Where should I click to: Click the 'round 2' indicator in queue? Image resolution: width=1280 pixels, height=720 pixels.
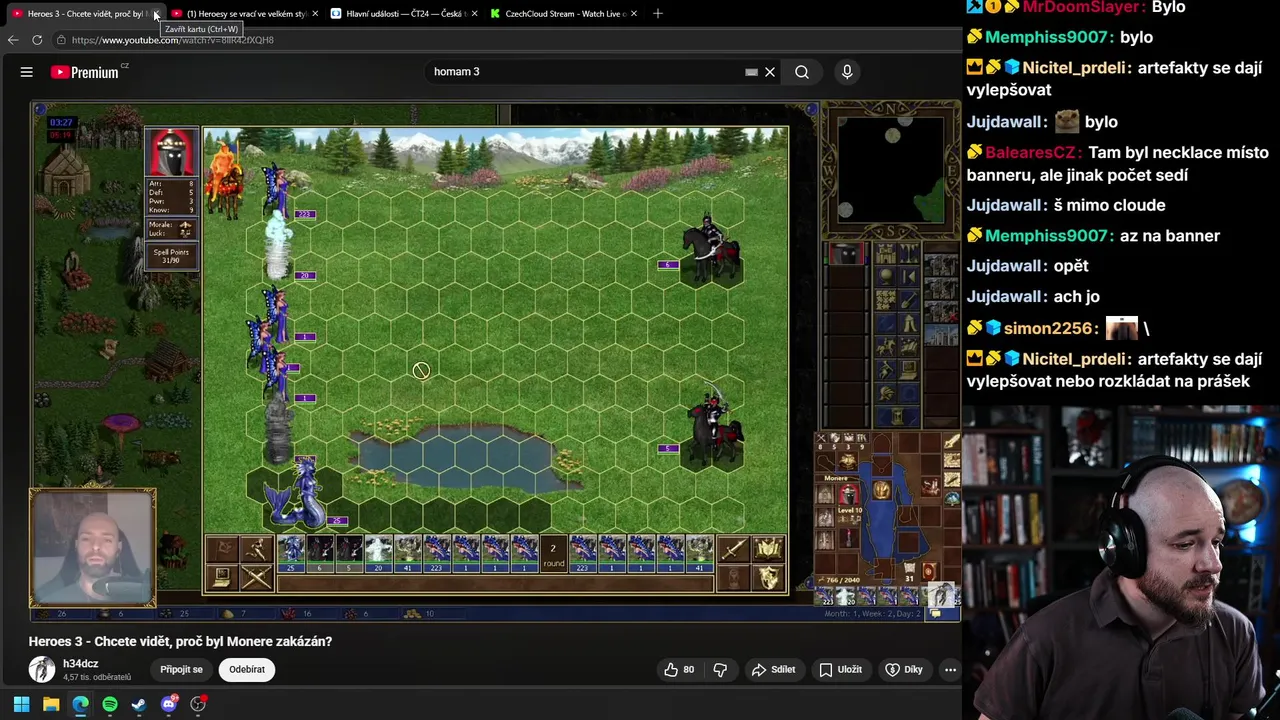(553, 555)
